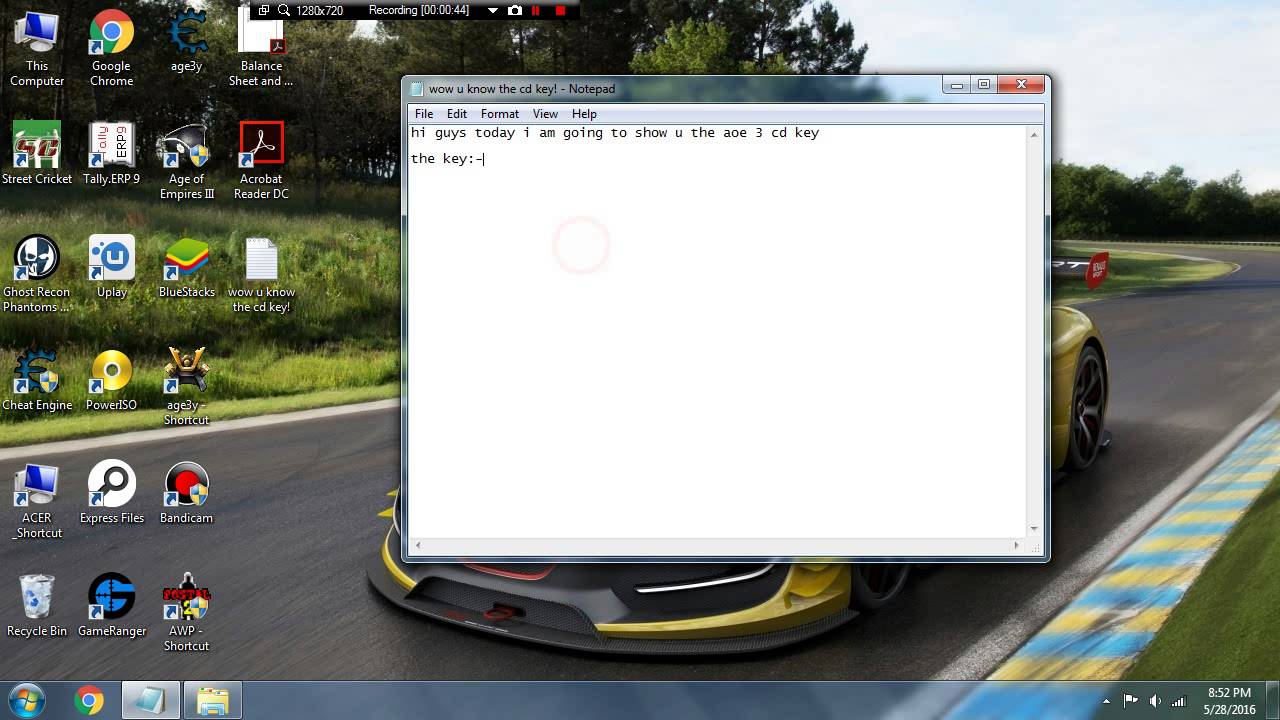Click Notepad vertical scrollbar down arrow
This screenshot has height=720, width=1280.
pos(1035,529)
